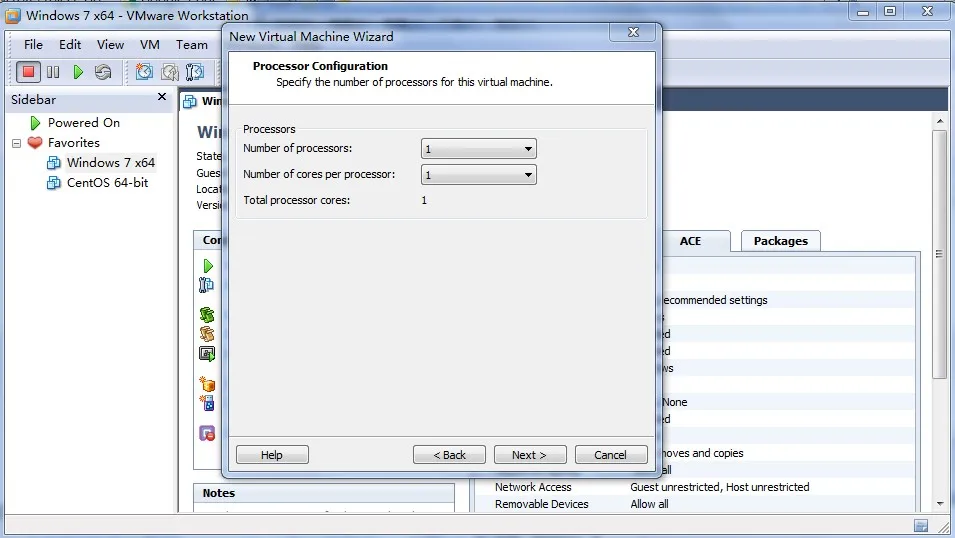Cancel the New Virtual Machine Wizard
Screen dimensions: 955x538
click(611, 455)
